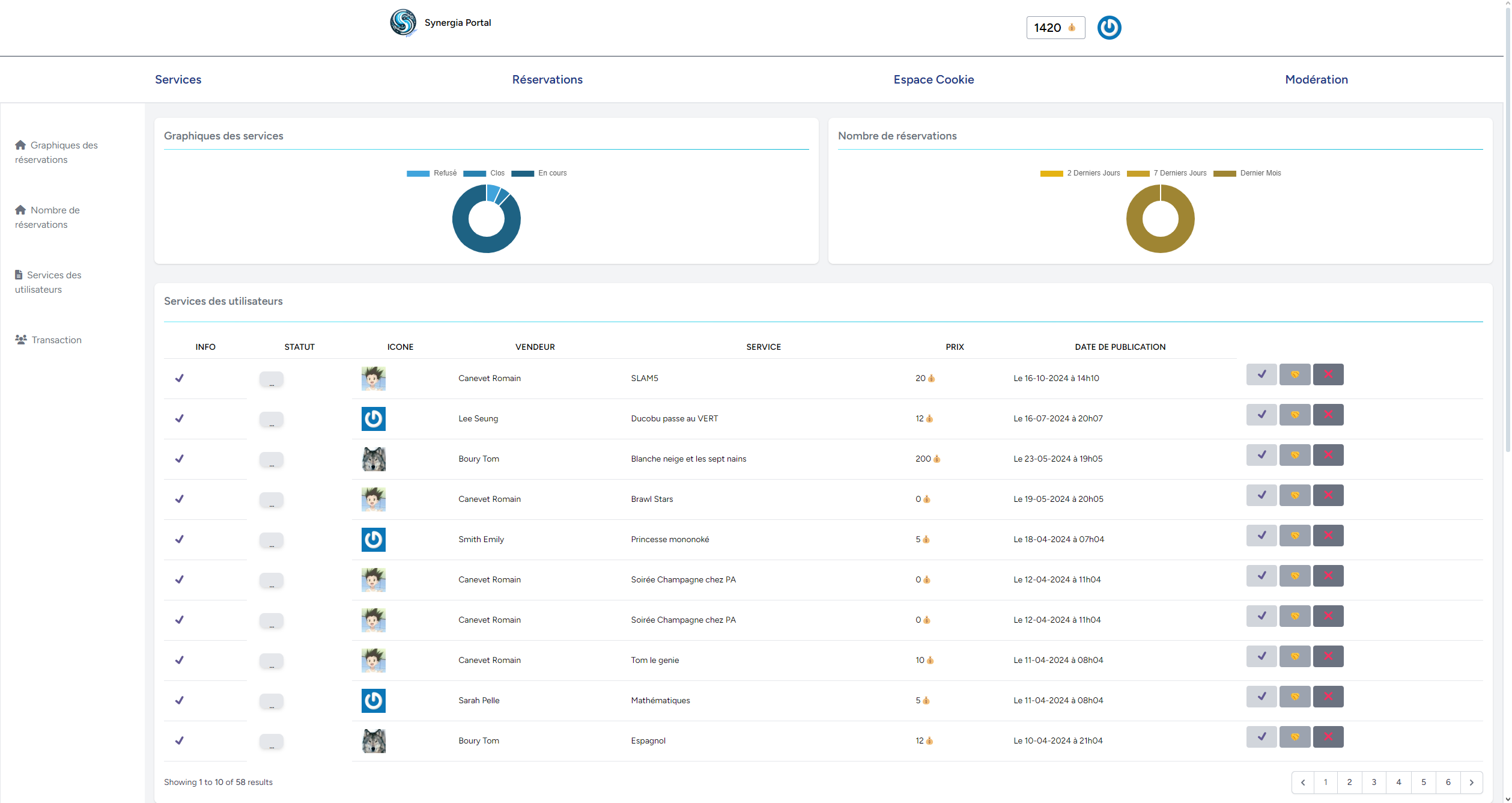
Task: Reject Blanche neige et les sept nains with the red X
Action: point(1328,455)
